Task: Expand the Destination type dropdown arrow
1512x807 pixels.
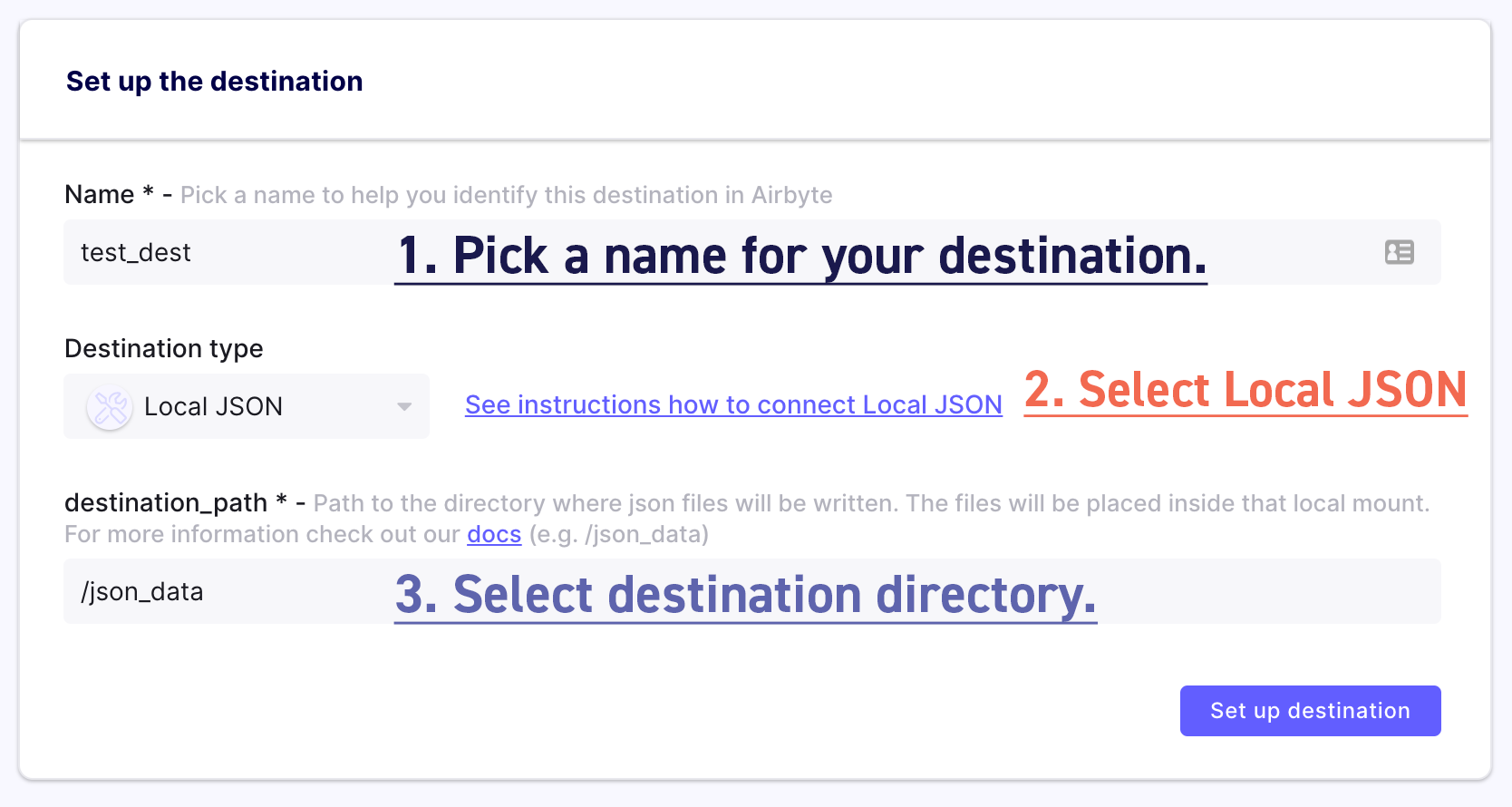Action: click(x=404, y=407)
